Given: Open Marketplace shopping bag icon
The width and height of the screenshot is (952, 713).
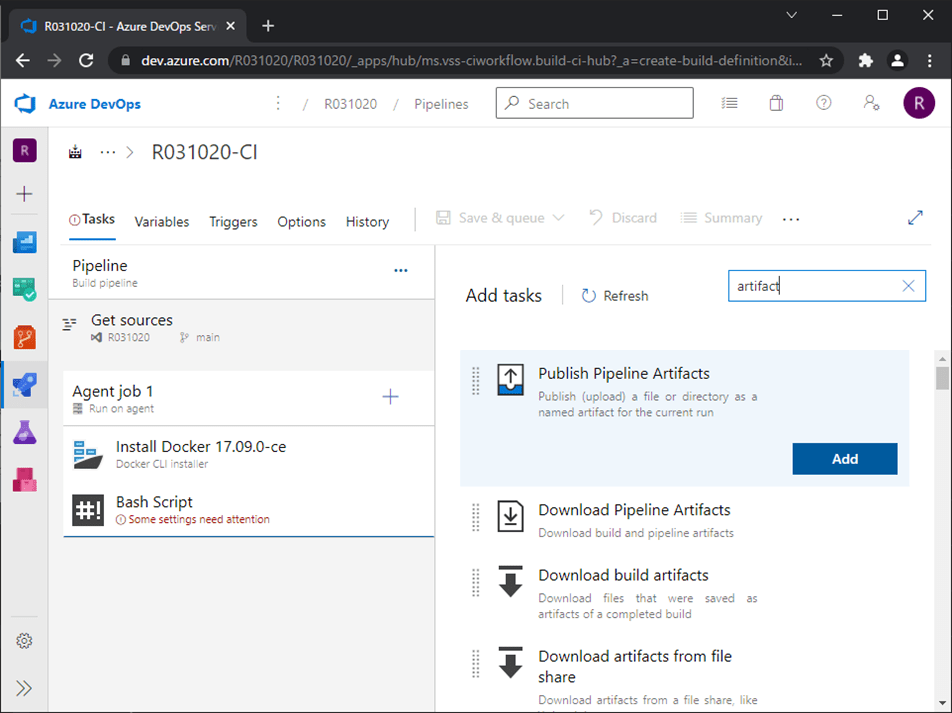Looking at the screenshot, I should pos(776,103).
